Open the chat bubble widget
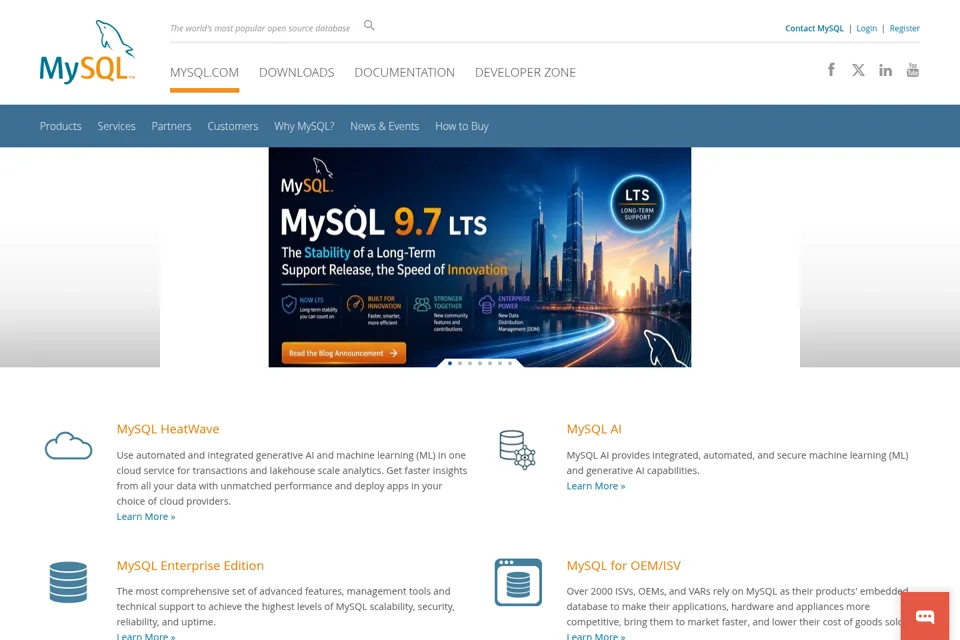Image resolution: width=960 pixels, height=640 pixels. pyautogui.click(x=924, y=616)
